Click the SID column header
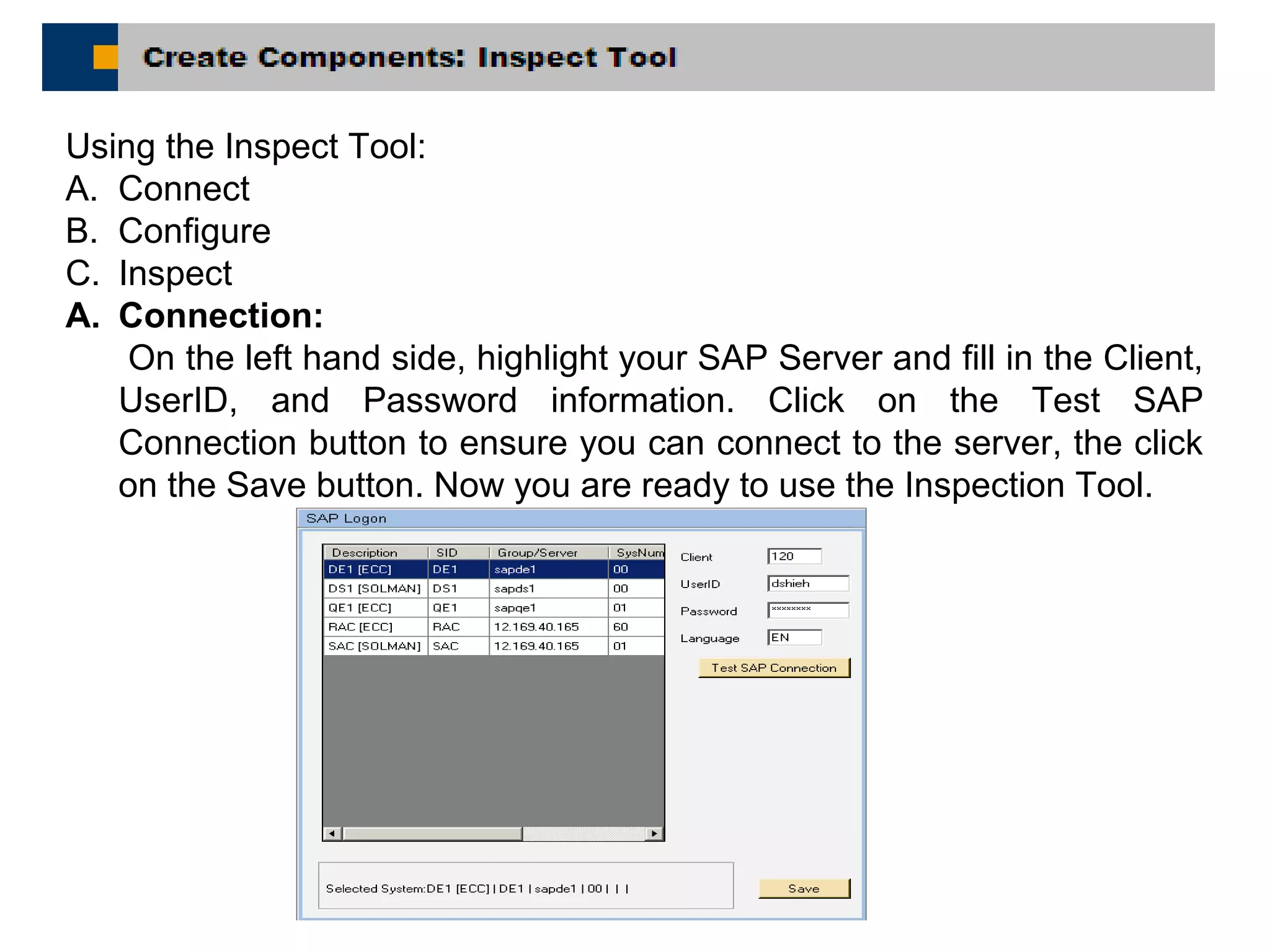 (x=459, y=552)
